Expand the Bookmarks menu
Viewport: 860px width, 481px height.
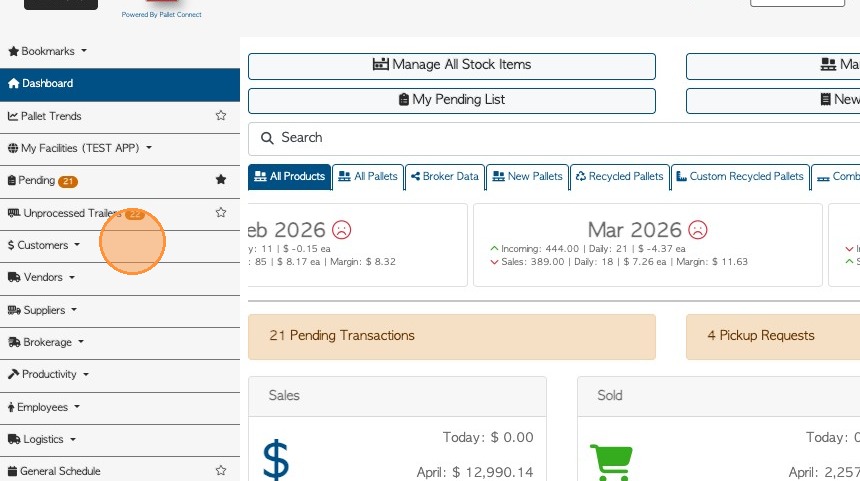point(48,51)
